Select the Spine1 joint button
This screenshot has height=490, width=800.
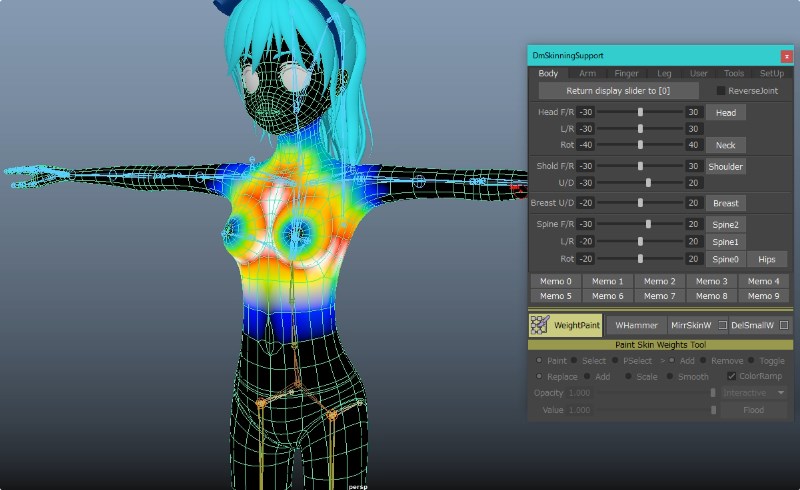726,242
